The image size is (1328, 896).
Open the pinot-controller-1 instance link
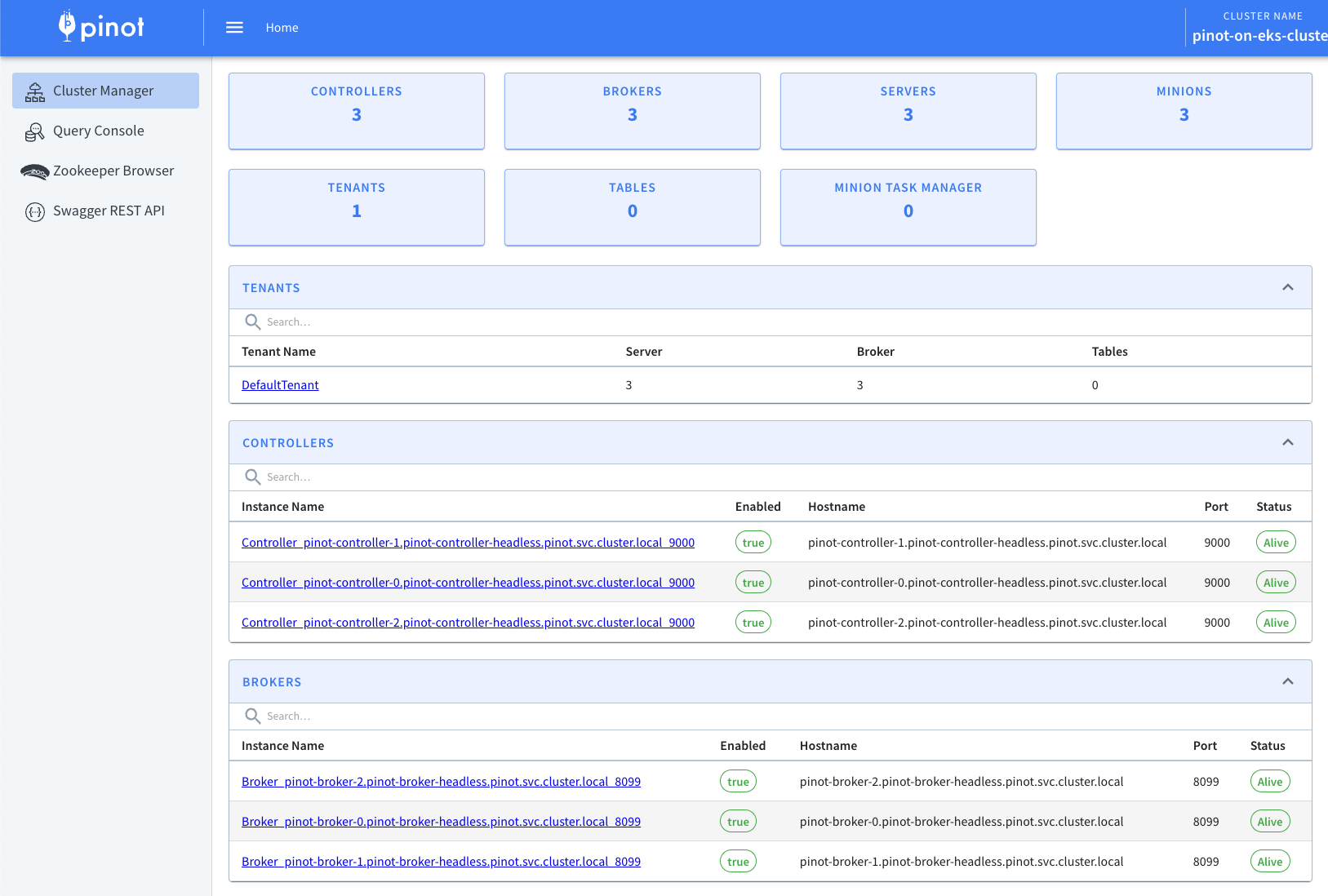point(468,543)
